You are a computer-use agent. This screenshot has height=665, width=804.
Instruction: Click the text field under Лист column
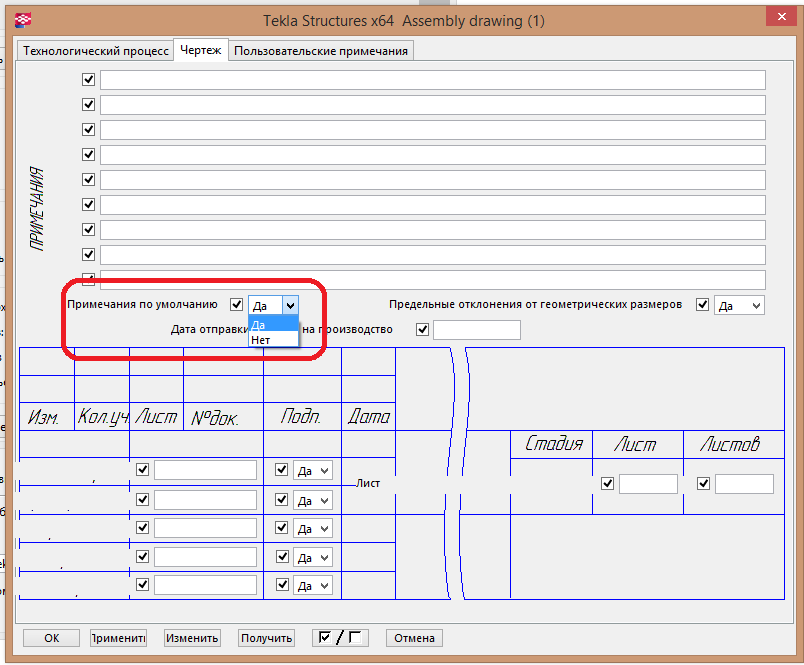coord(648,484)
